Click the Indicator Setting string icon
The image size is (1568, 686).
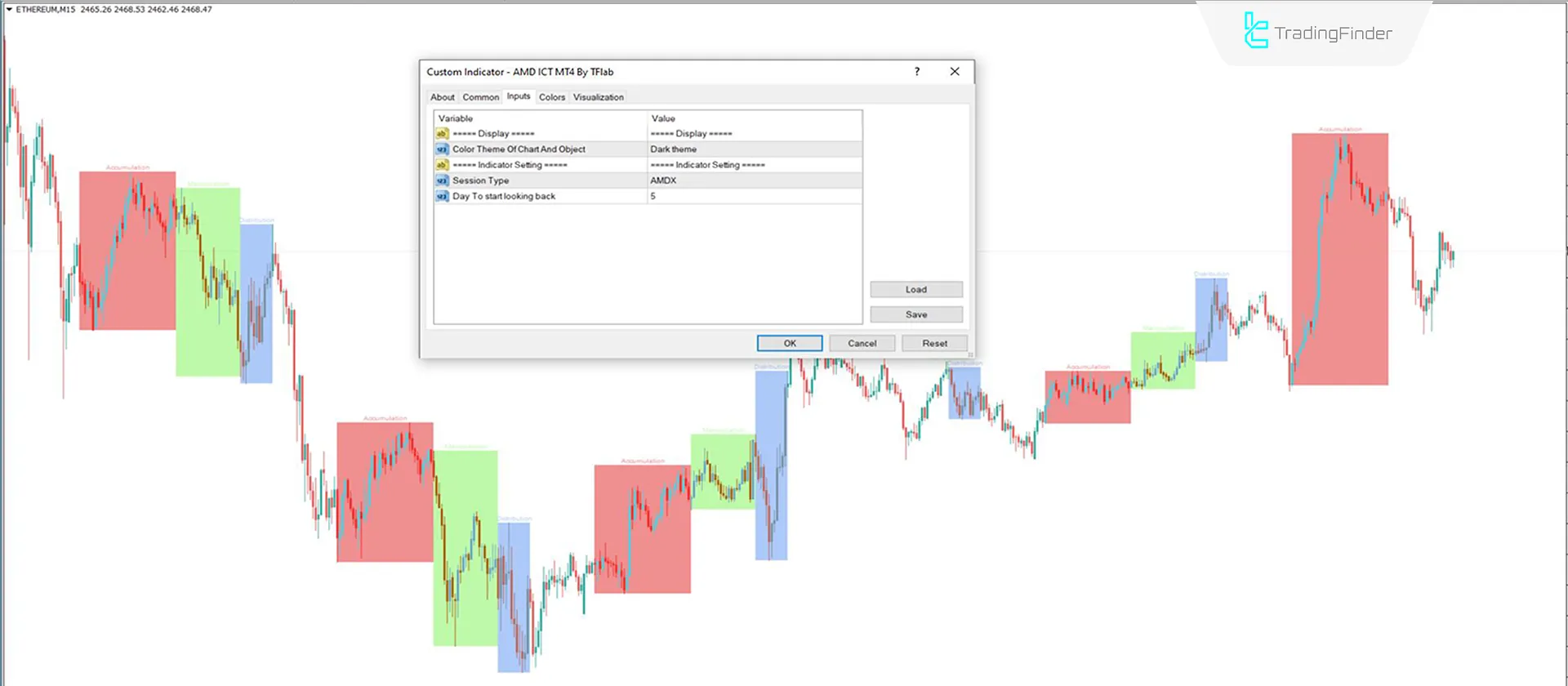click(x=442, y=165)
